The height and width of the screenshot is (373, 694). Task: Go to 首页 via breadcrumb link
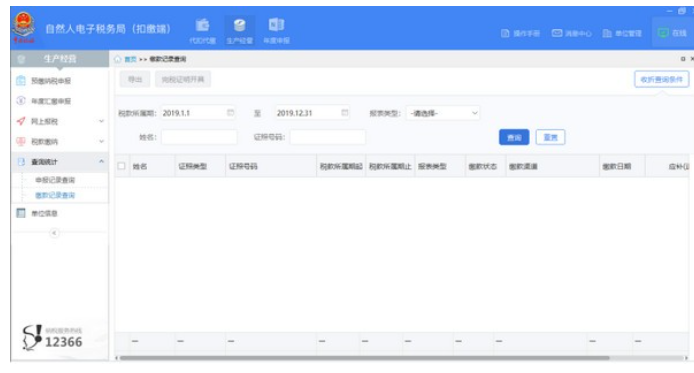131,59
